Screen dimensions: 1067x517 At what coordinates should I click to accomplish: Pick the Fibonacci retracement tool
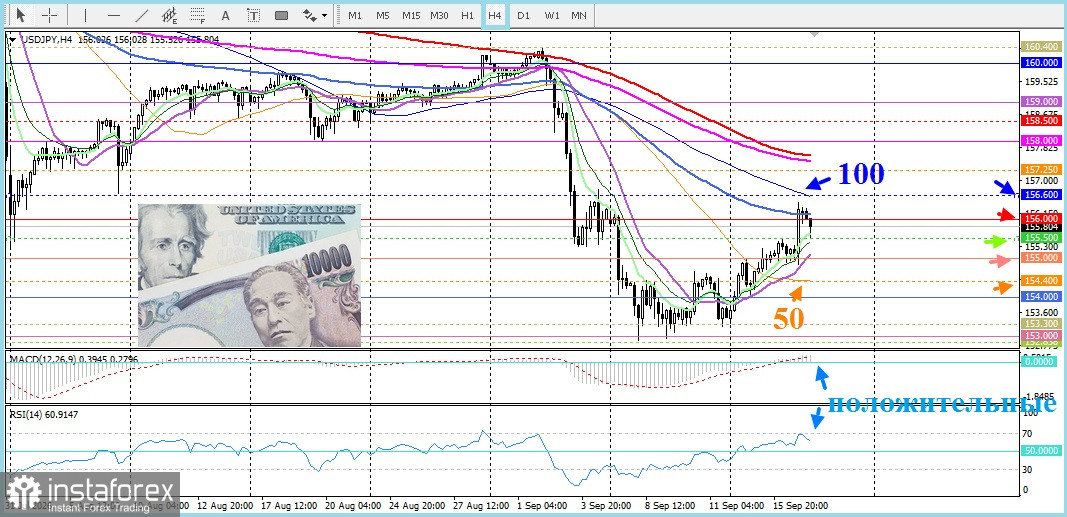point(198,15)
